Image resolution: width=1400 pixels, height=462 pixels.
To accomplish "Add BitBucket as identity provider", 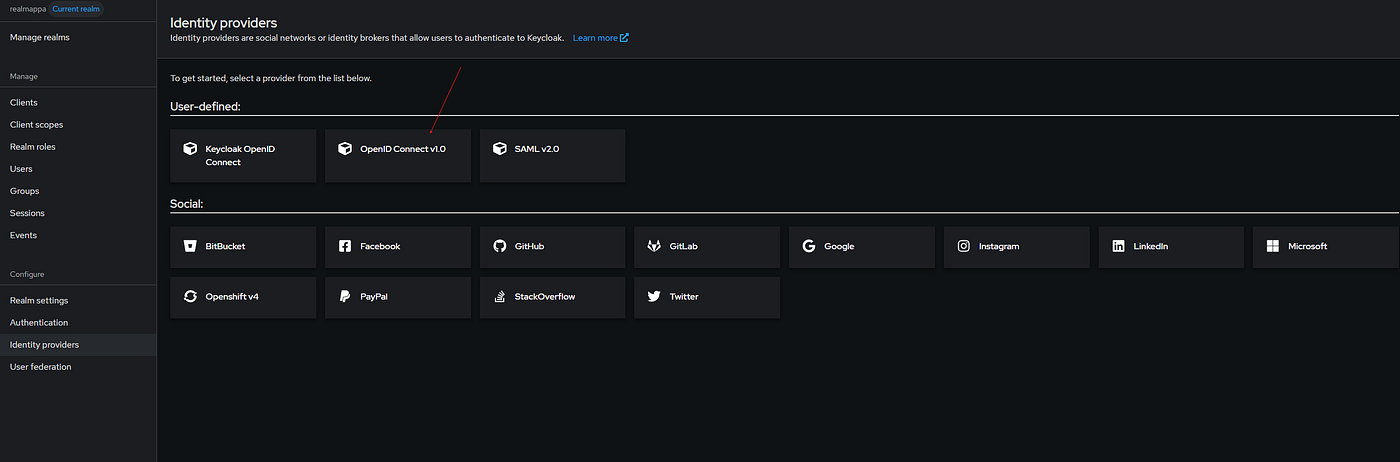I will click(x=243, y=247).
